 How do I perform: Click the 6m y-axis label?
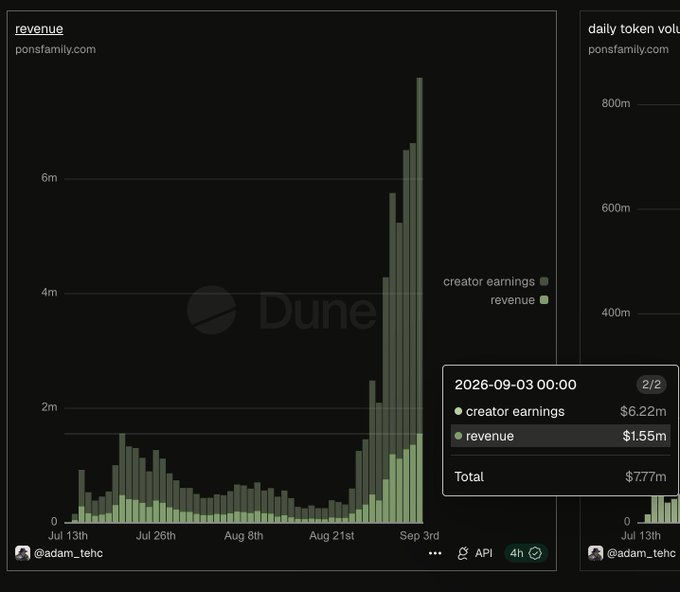(49, 178)
